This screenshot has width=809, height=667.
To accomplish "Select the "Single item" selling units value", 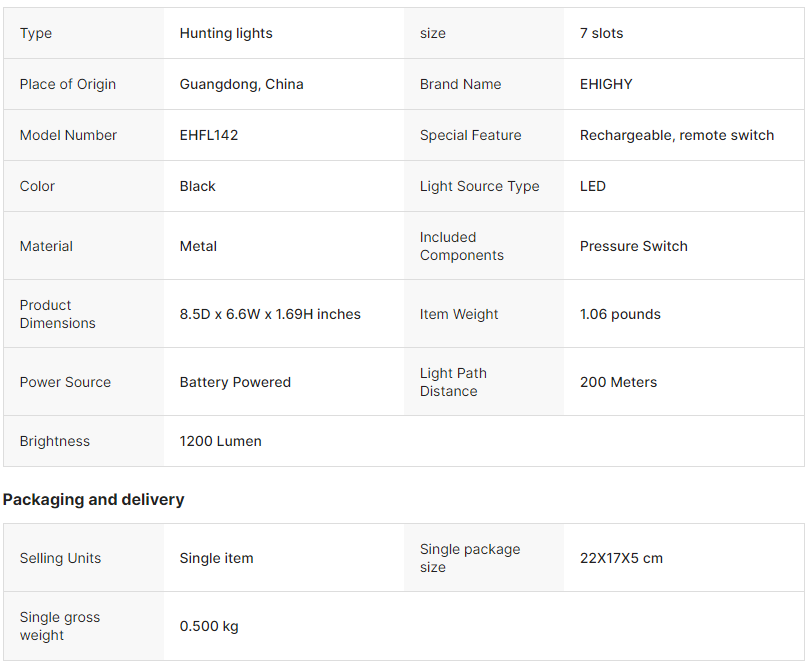I will 216,558.
